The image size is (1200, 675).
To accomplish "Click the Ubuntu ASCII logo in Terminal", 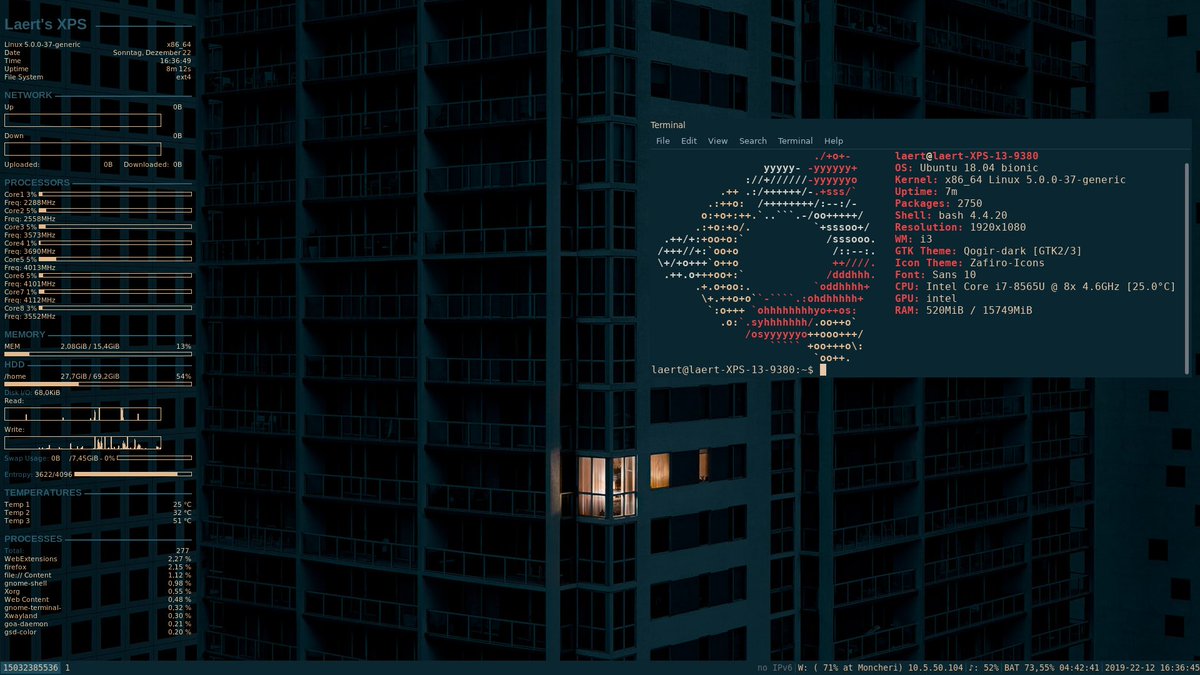I will [767, 257].
